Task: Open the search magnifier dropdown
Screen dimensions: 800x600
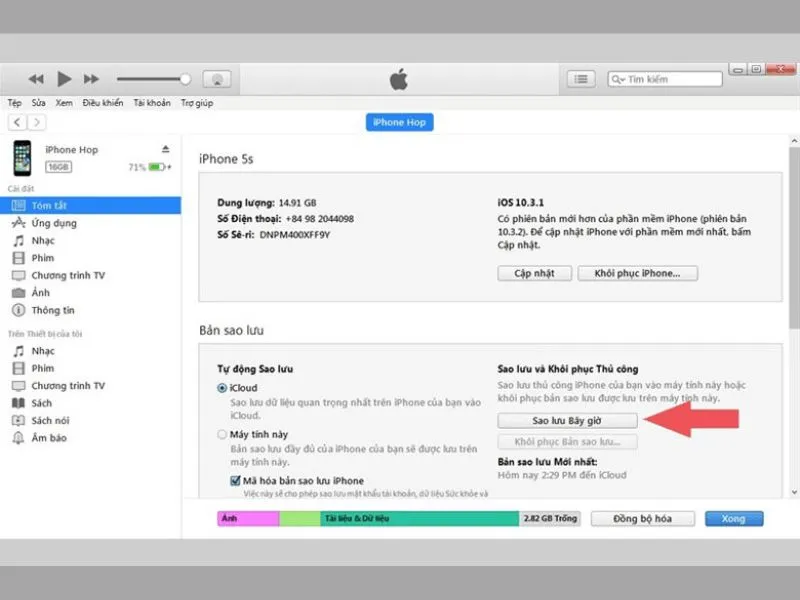Action: (618, 79)
